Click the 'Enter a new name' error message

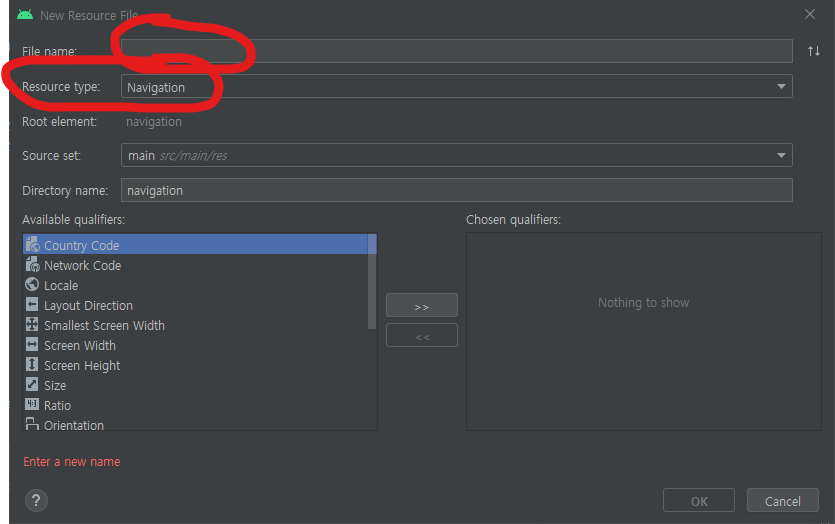(x=72, y=462)
